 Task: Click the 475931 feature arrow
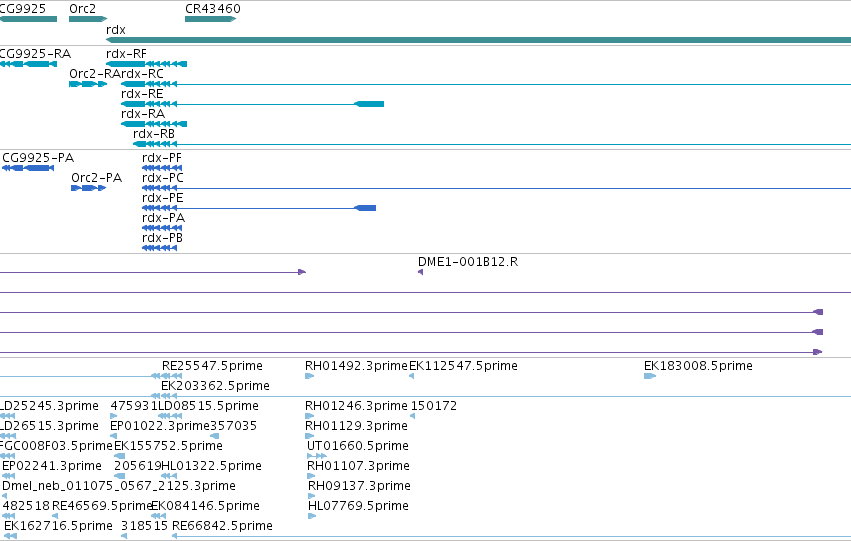click(x=113, y=416)
